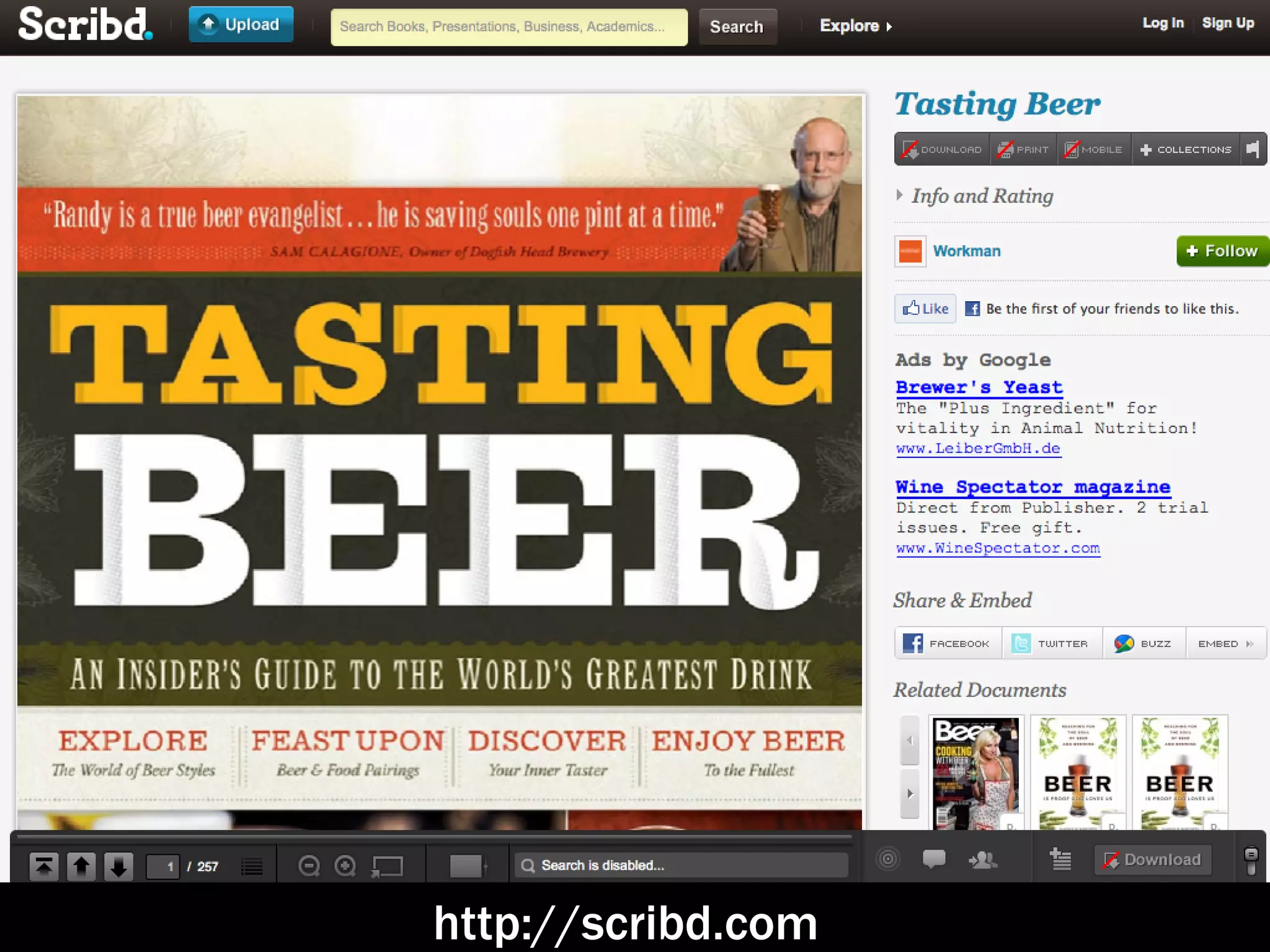Select the Mobile option in document toolbar
1270x952 pixels.
click(1094, 149)
